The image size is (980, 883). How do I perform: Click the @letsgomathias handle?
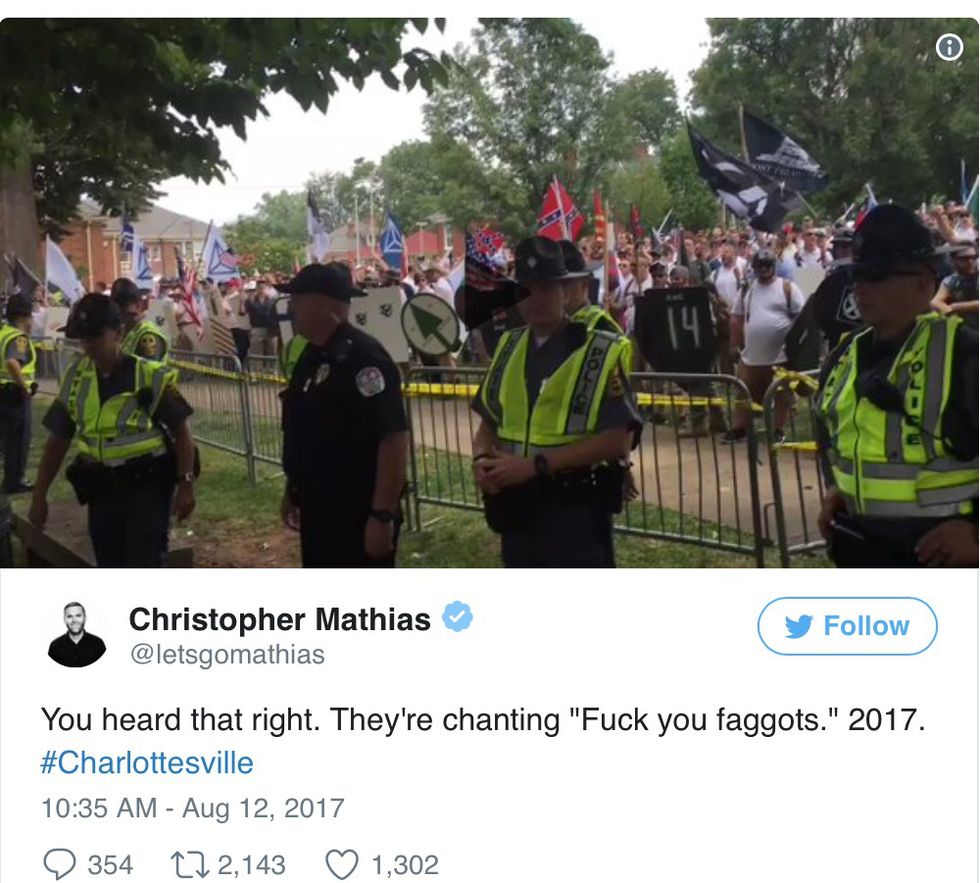pyautogui.click(x=227, y=654)
